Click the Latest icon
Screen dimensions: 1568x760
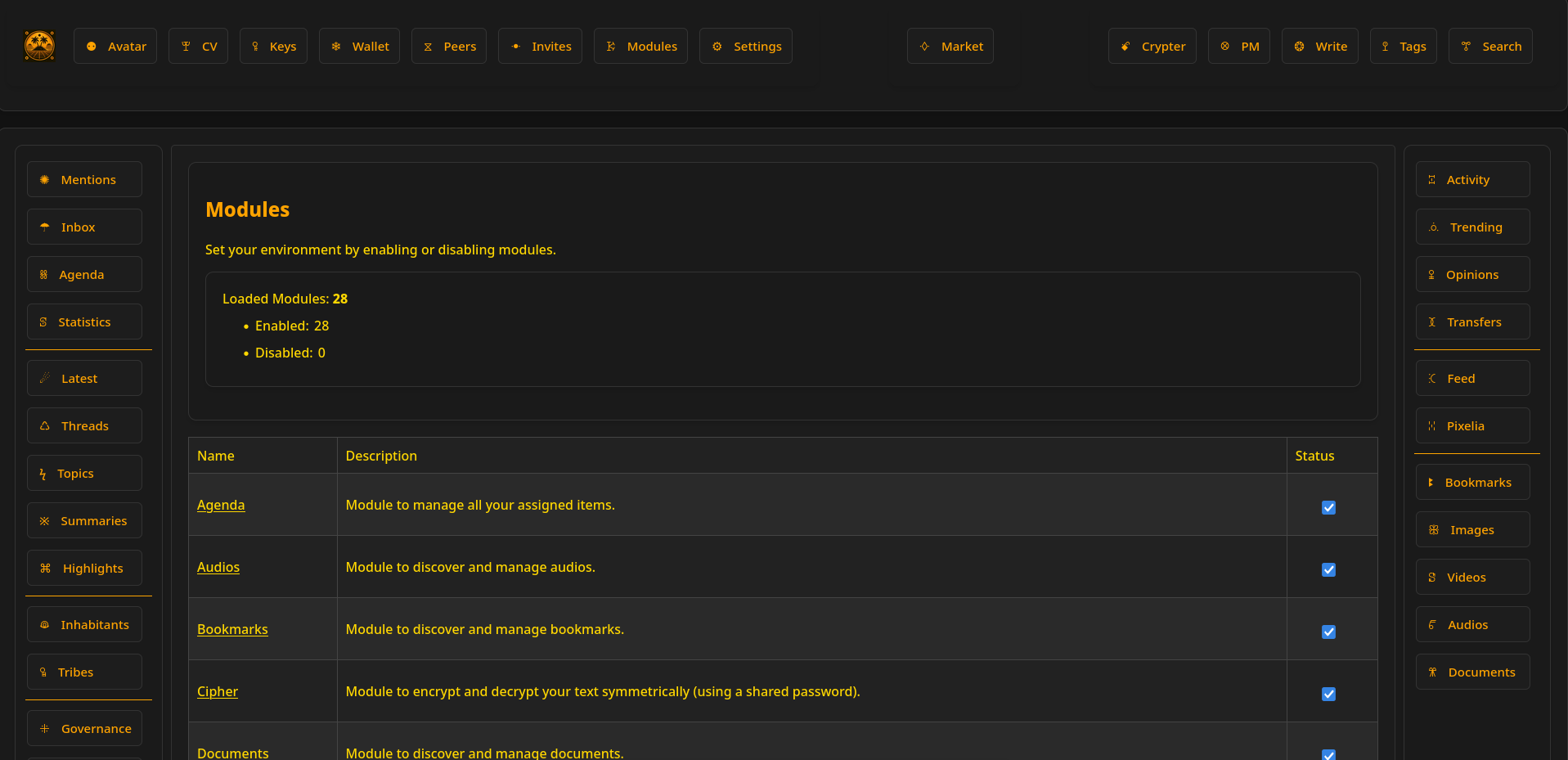(45, 379)
